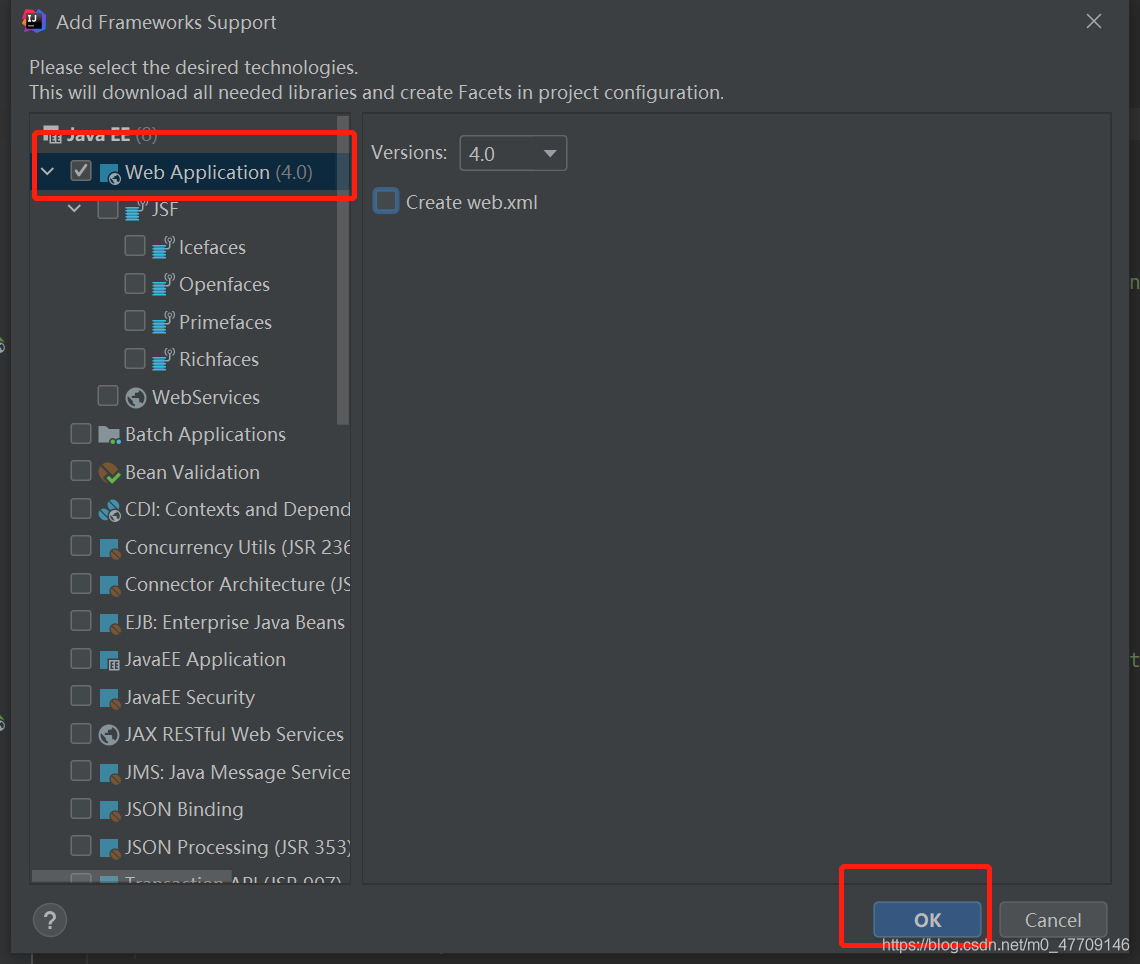Enable the JSF checkbox

[x=108, y=209]
